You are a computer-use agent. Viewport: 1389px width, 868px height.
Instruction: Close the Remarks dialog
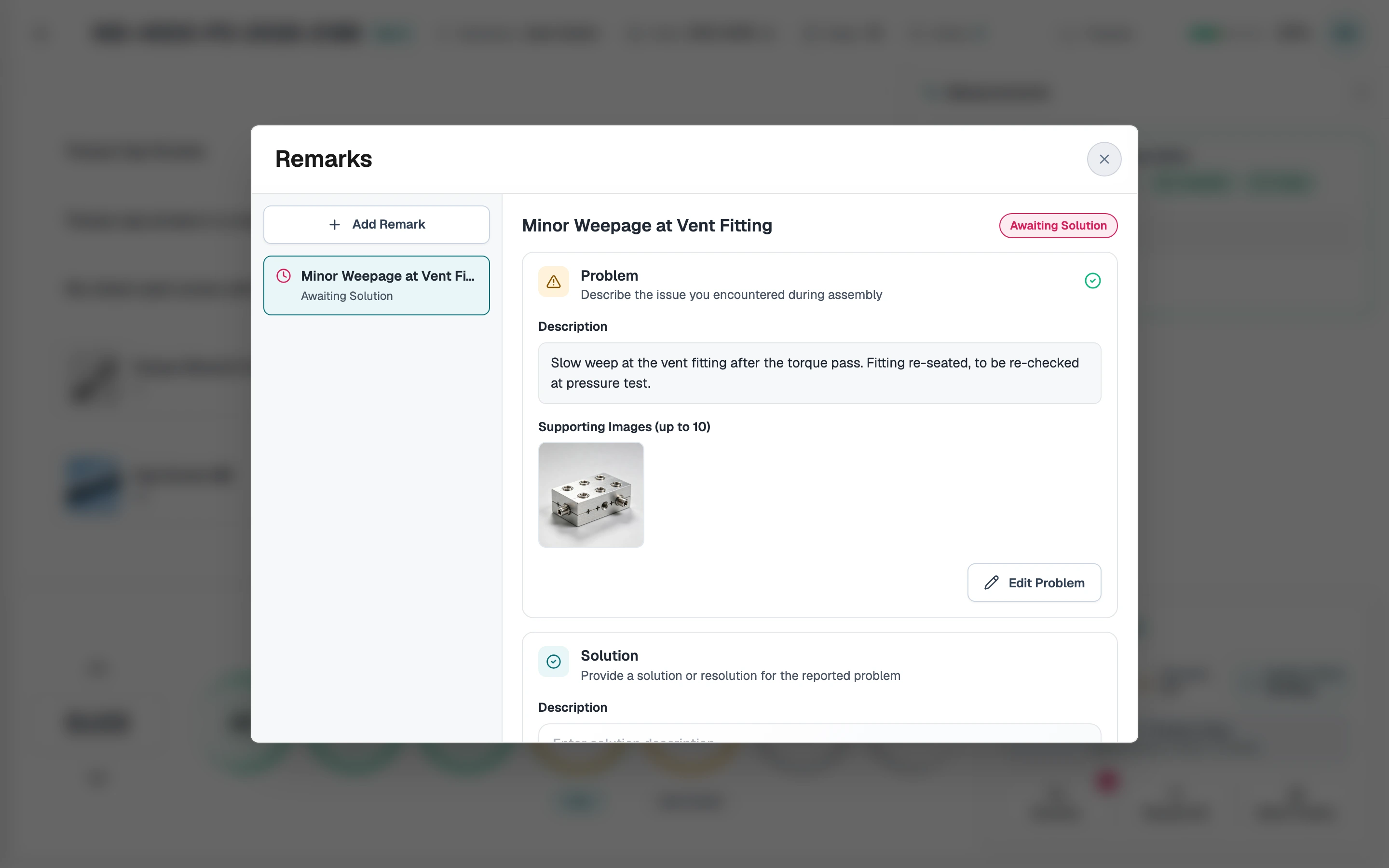(1104, 159)
